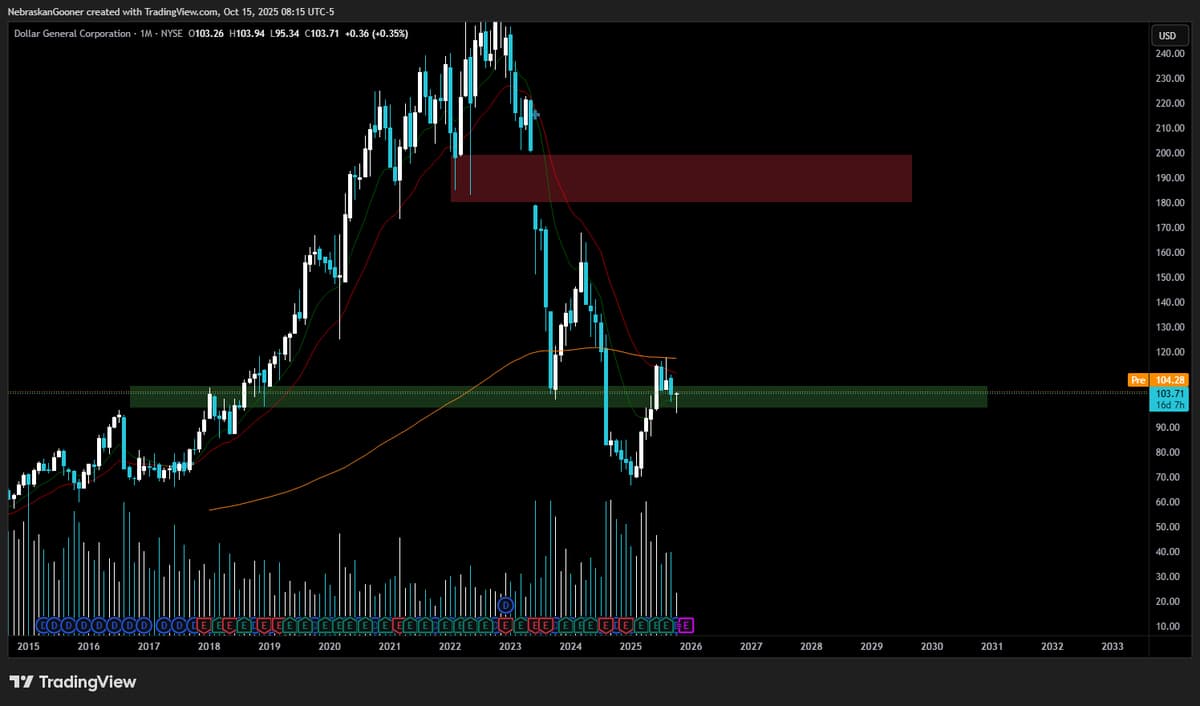Click the leftmost blue dividend marker
The width and height of the screenshot is (1200, 706).
point(43,626)
